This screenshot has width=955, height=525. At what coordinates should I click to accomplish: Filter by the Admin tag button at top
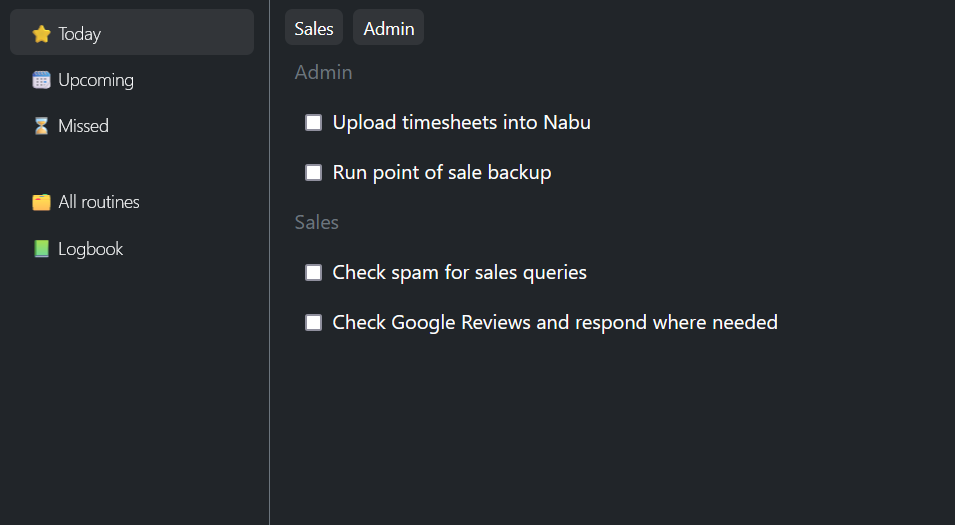pos(388,28)
